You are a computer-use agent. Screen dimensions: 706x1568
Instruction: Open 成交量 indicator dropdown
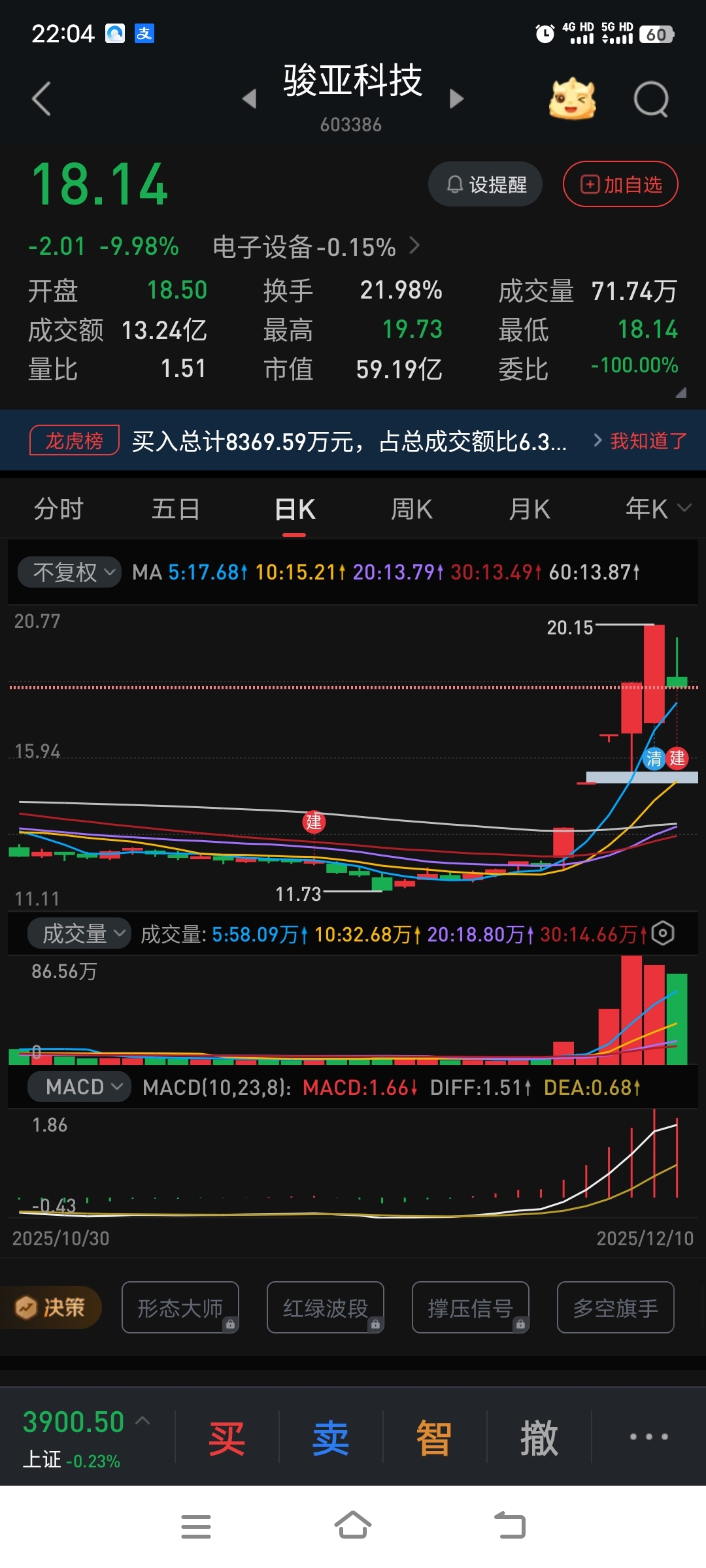tap(79, 934)
